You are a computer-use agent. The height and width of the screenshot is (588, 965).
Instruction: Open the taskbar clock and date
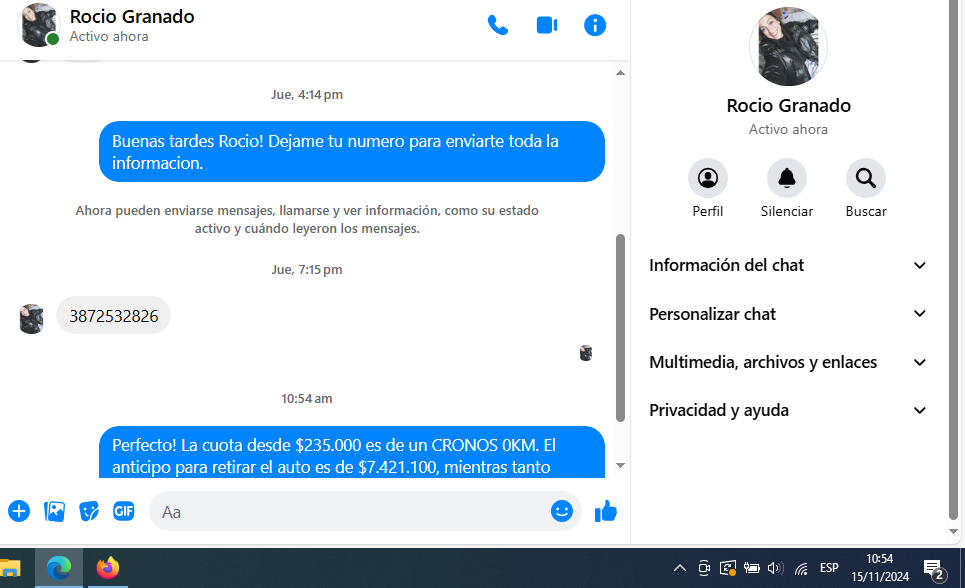[x=879, y=568]
